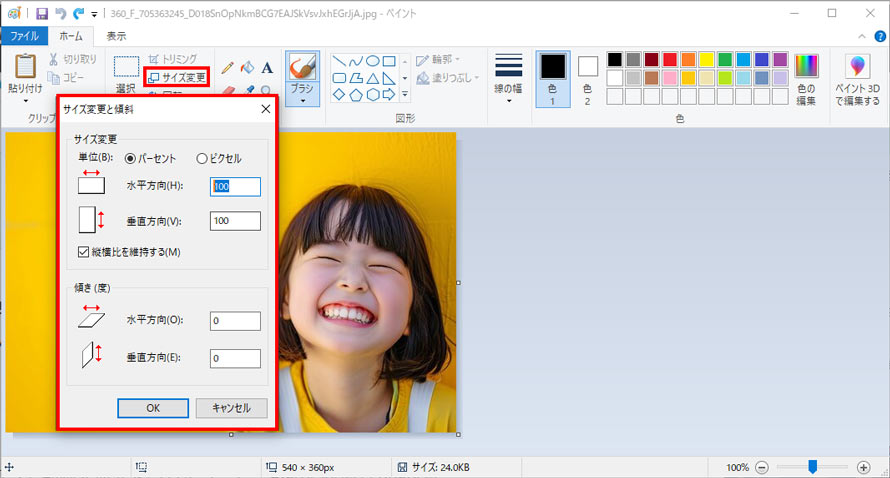The image size is (890, 478).
Task: Pick the green color in the palette
Action: 725,59
